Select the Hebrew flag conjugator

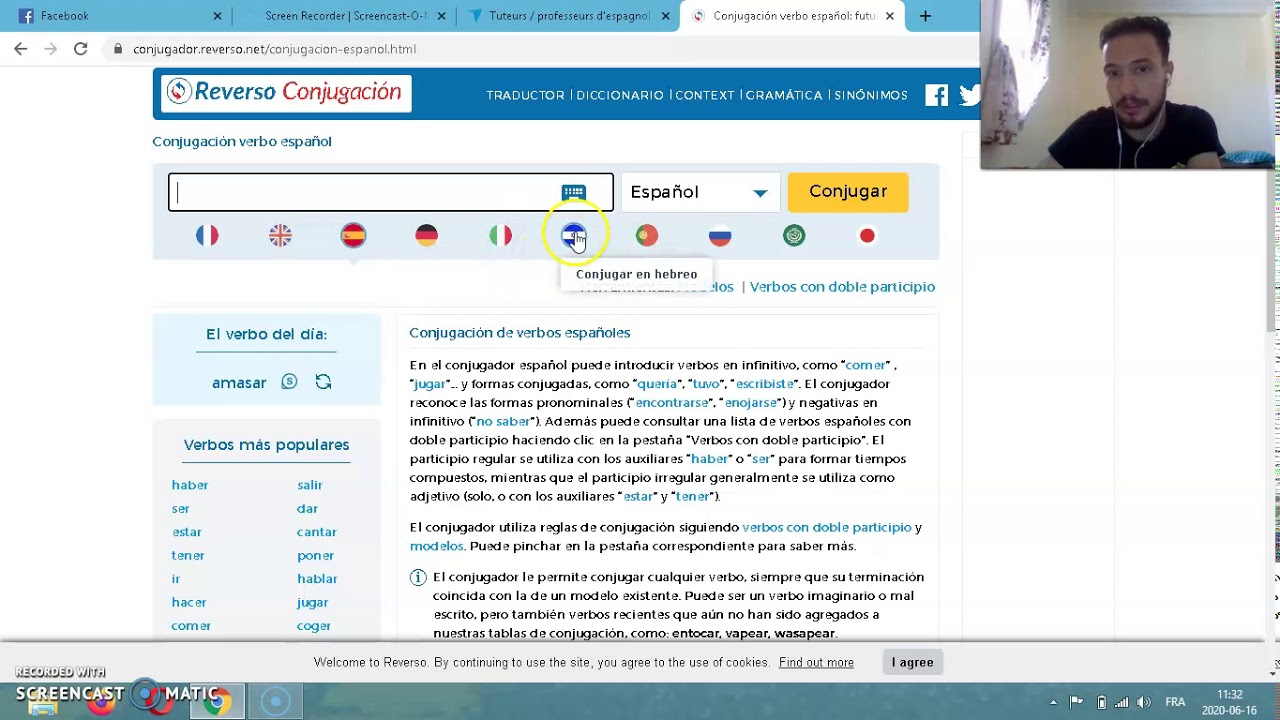point(573,236)
